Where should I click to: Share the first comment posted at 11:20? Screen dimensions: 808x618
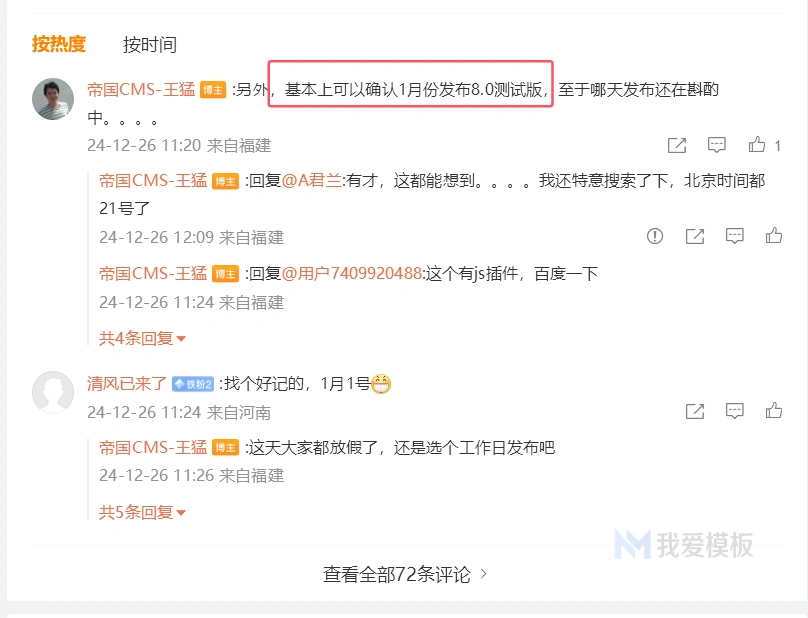tap(677, 145)
